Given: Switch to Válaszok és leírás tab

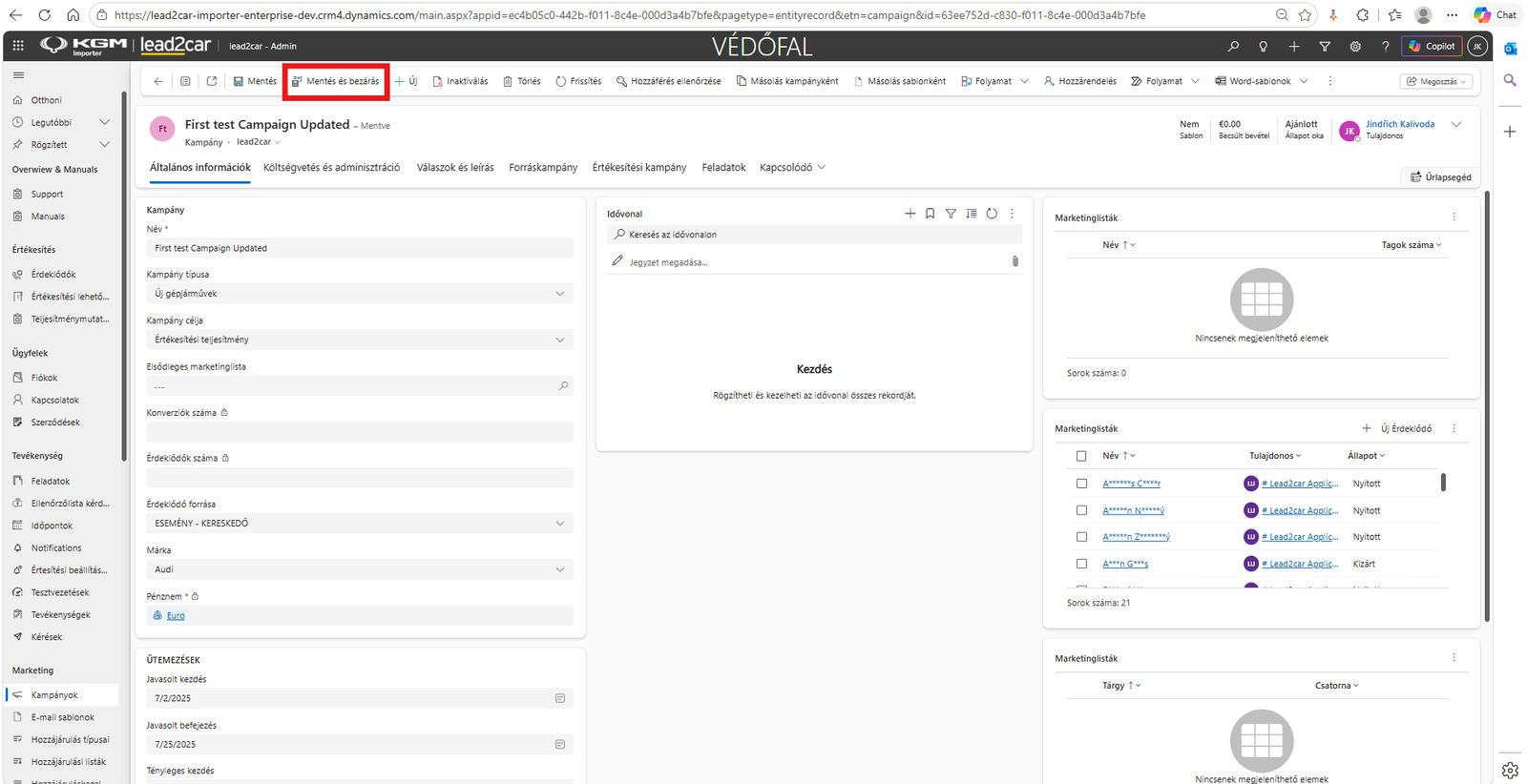Looking at the screenshot, I should pyautogui.click(x=455, y=167).
